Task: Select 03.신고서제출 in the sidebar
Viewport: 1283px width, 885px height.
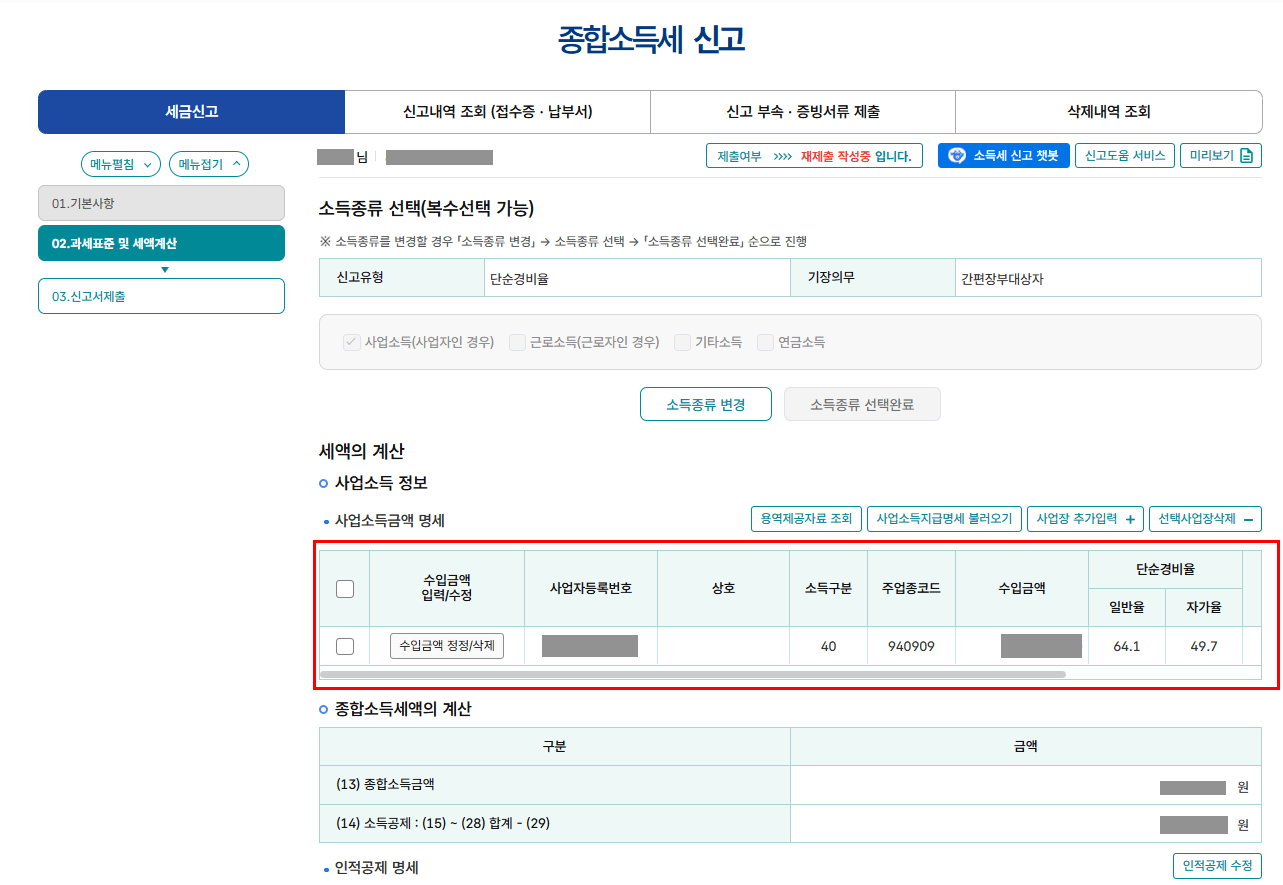Action: point(161,295)
